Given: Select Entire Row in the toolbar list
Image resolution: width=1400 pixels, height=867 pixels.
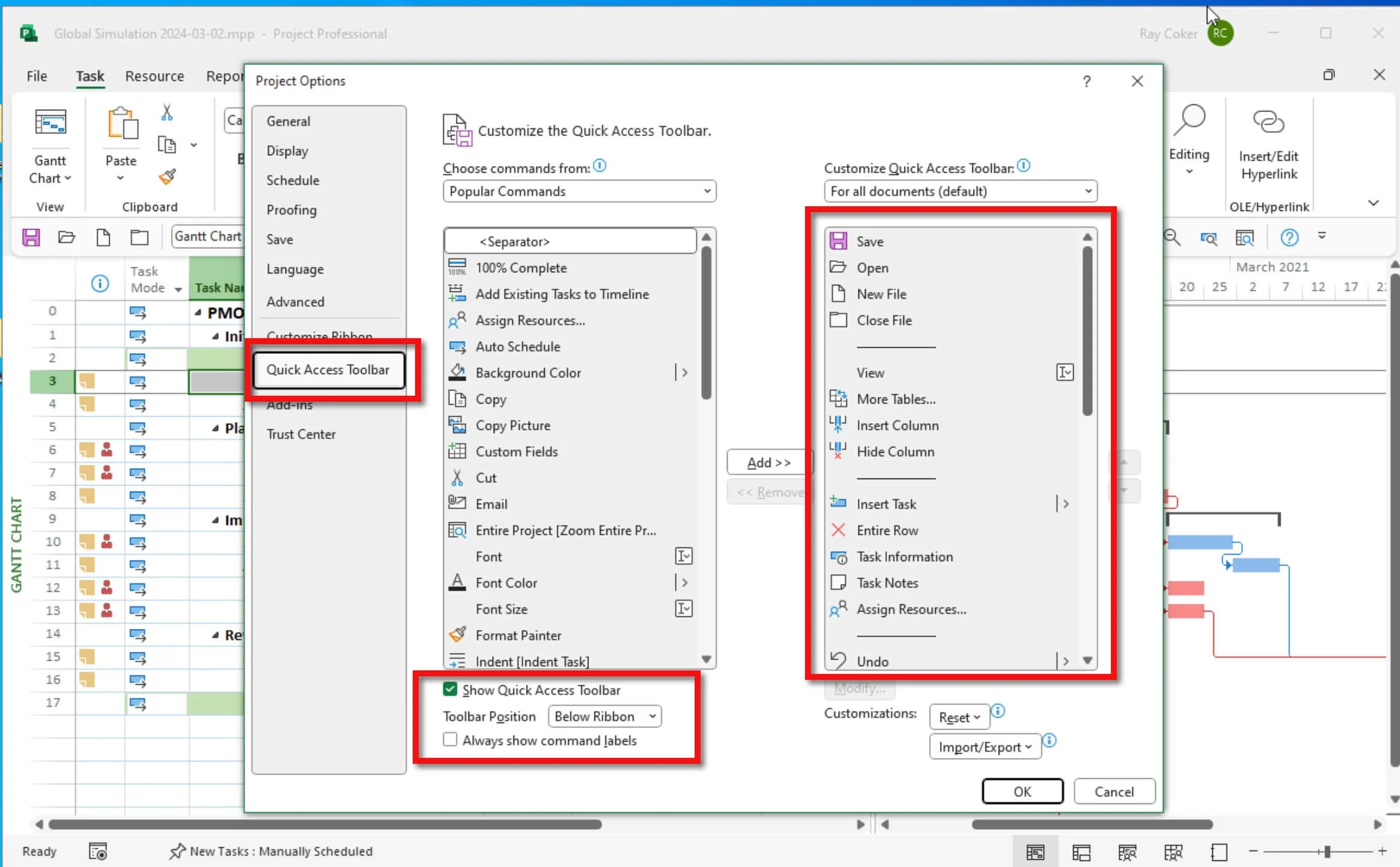Looking at the screenshot, I should click(x=952, y=531).
